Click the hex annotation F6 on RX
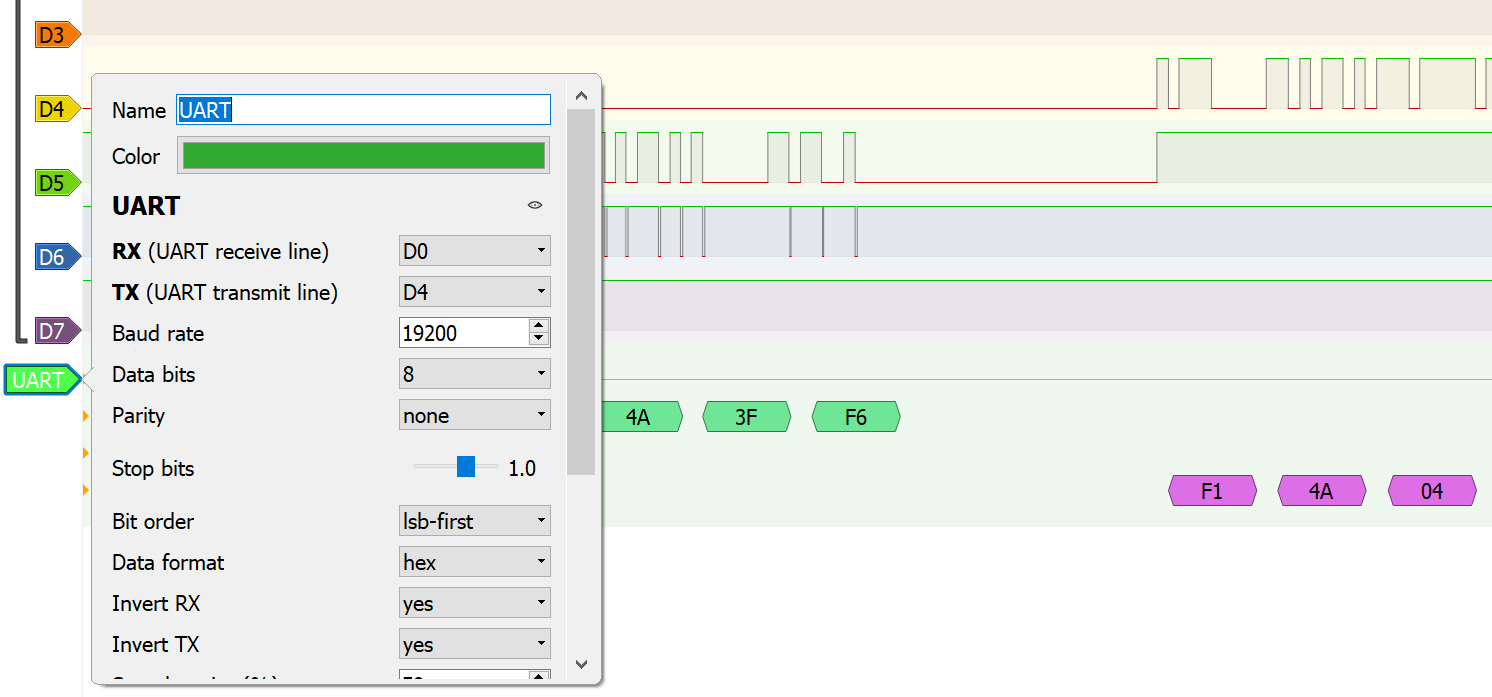This screenshot has height=697, width=1492. tap(856, 417)
